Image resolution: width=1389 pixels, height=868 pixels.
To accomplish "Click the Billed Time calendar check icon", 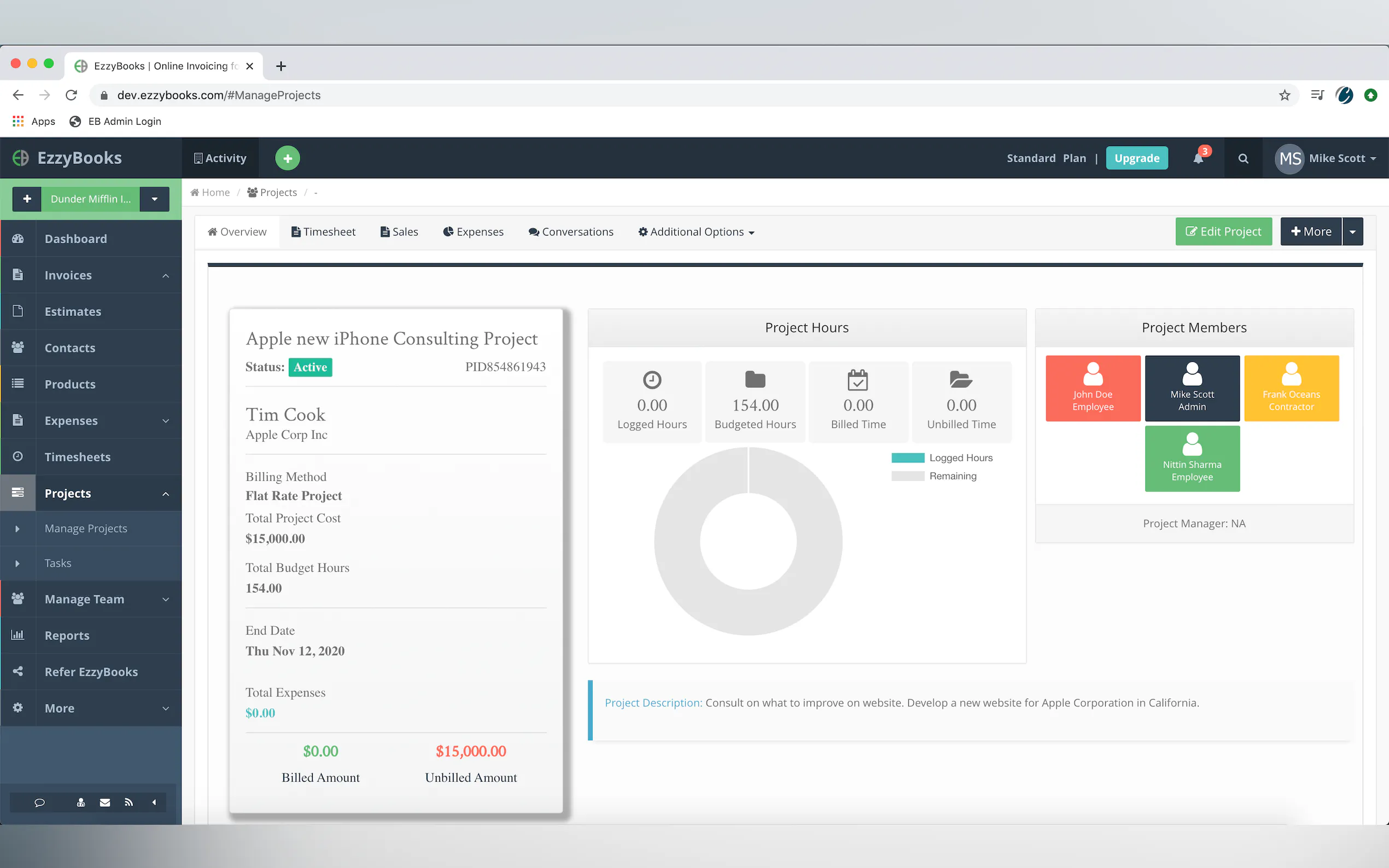I will (858, 379).
